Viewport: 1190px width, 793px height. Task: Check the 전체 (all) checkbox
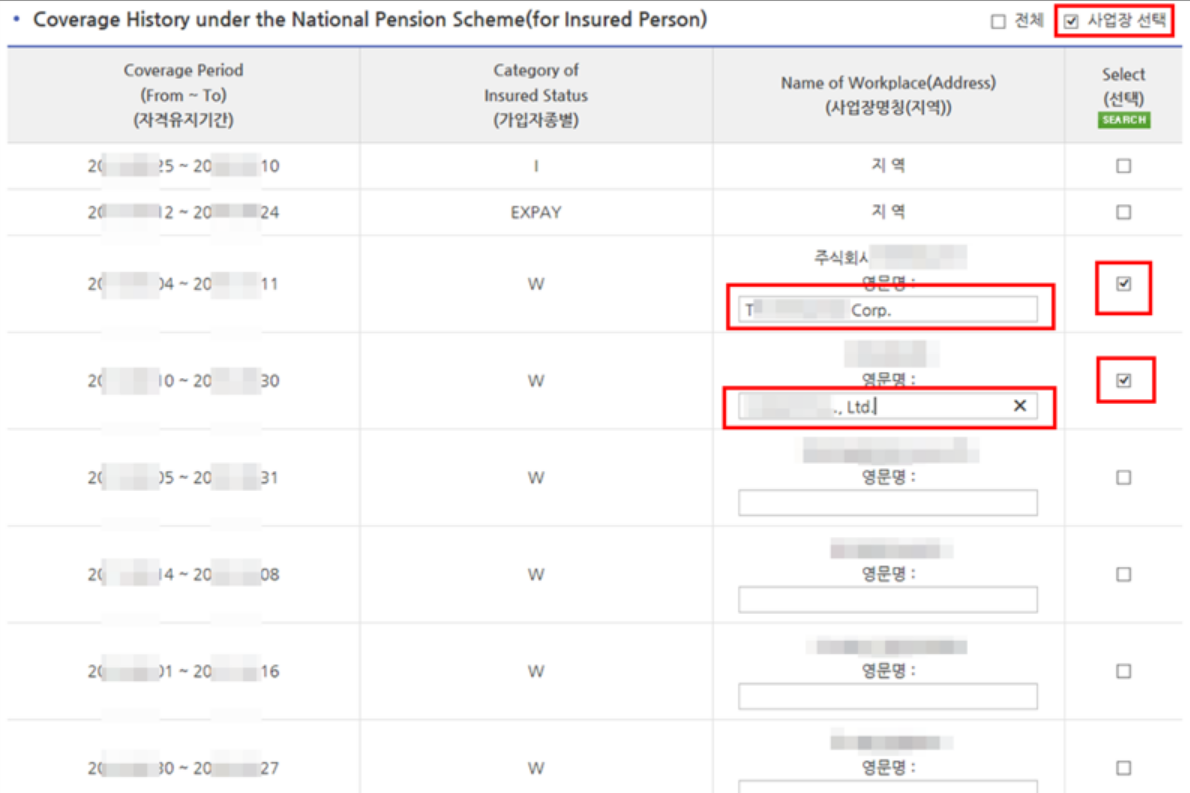pyautogui.click(x=998, y=22)
